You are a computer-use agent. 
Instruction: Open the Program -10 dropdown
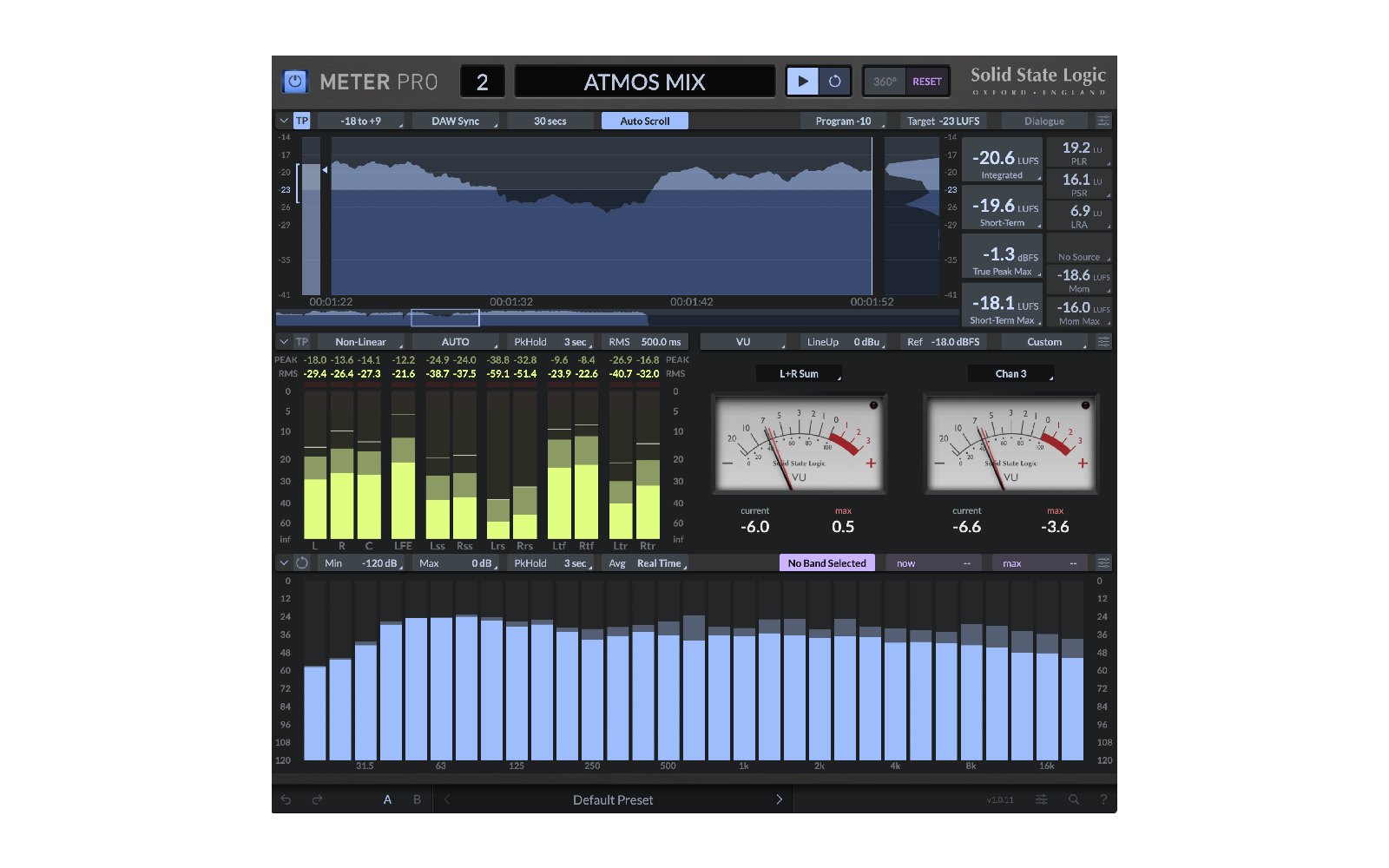[843, 121]
